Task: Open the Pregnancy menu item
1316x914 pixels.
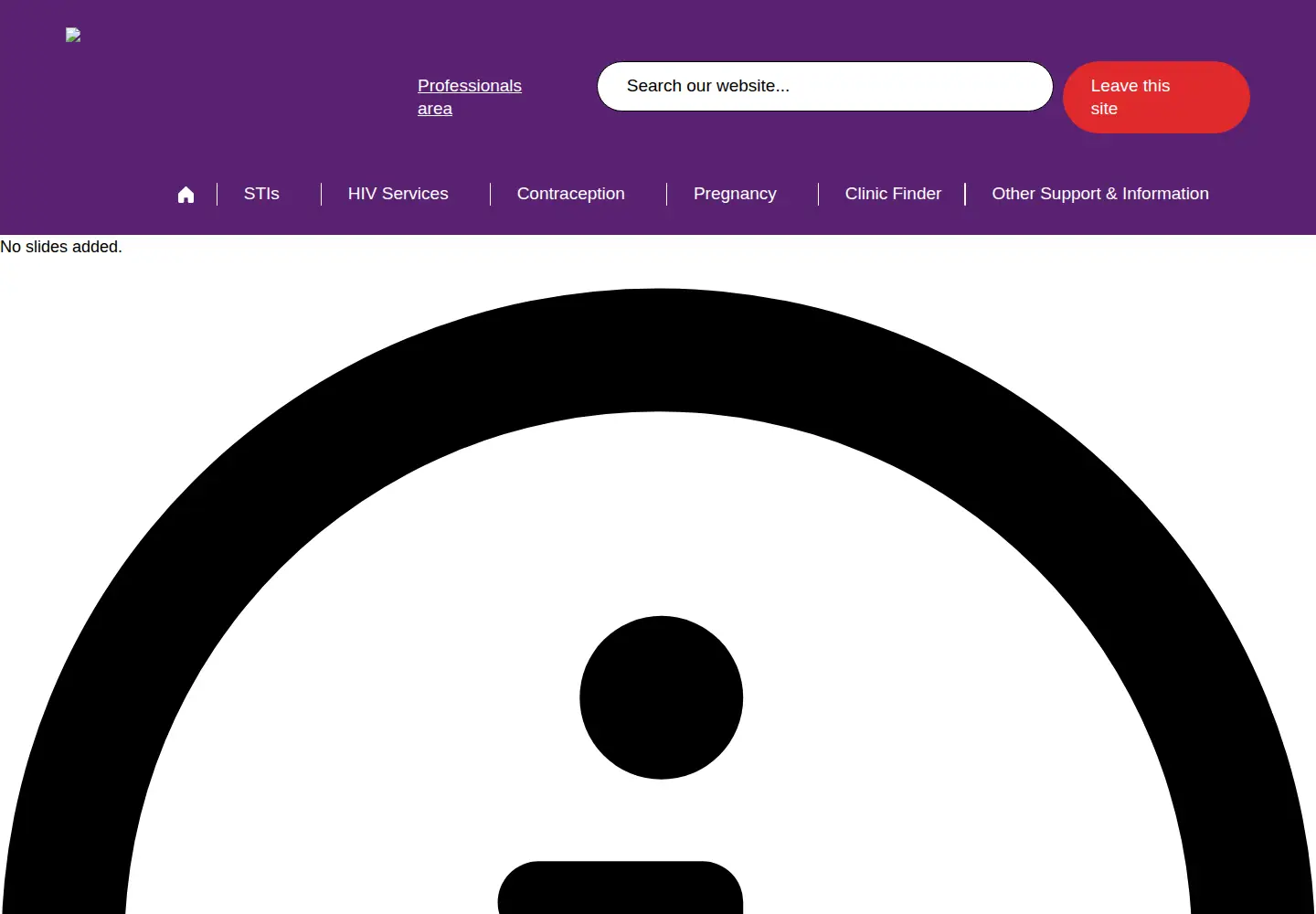Action: tap(735, 194)
